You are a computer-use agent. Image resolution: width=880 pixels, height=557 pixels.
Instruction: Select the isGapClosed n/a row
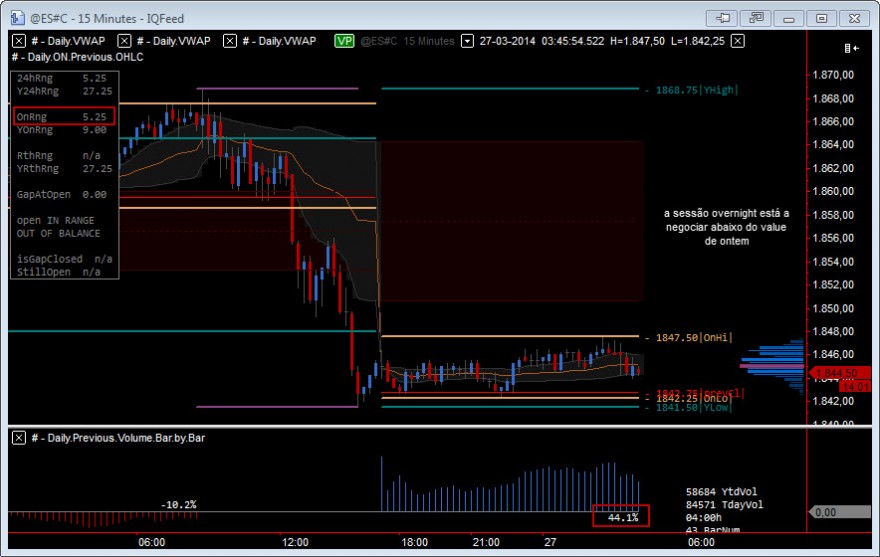coord(64,259)
